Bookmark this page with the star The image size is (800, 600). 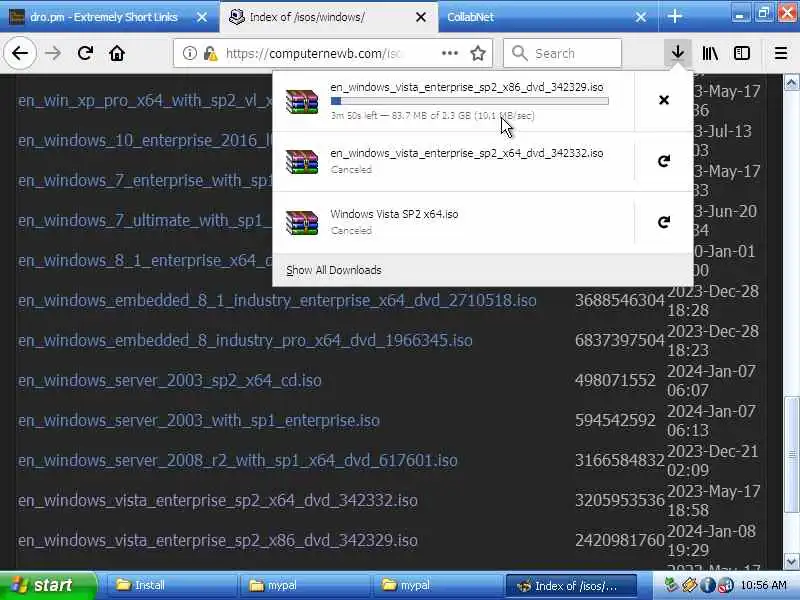[x=478, y=53]
